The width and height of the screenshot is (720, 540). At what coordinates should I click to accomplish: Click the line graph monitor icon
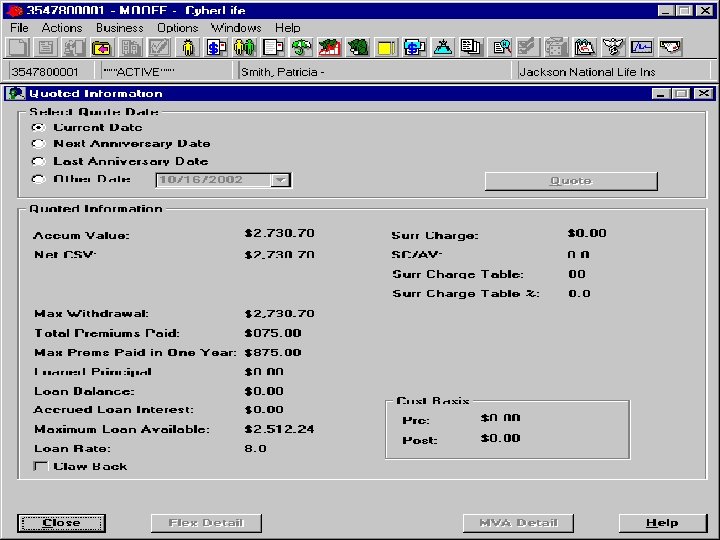pos(642,48)
